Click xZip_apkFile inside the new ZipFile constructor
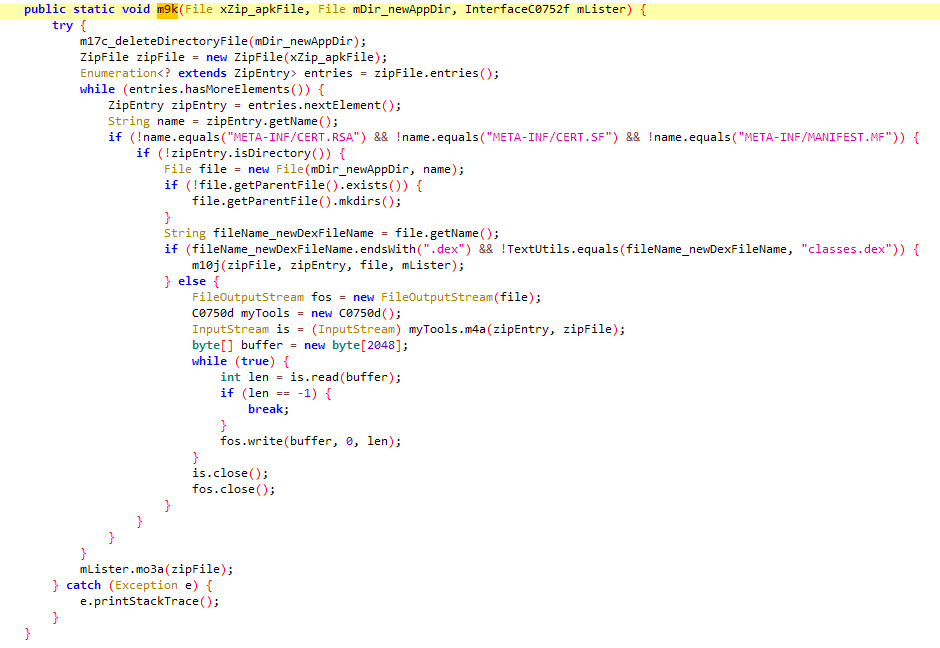 pos(332,57)
